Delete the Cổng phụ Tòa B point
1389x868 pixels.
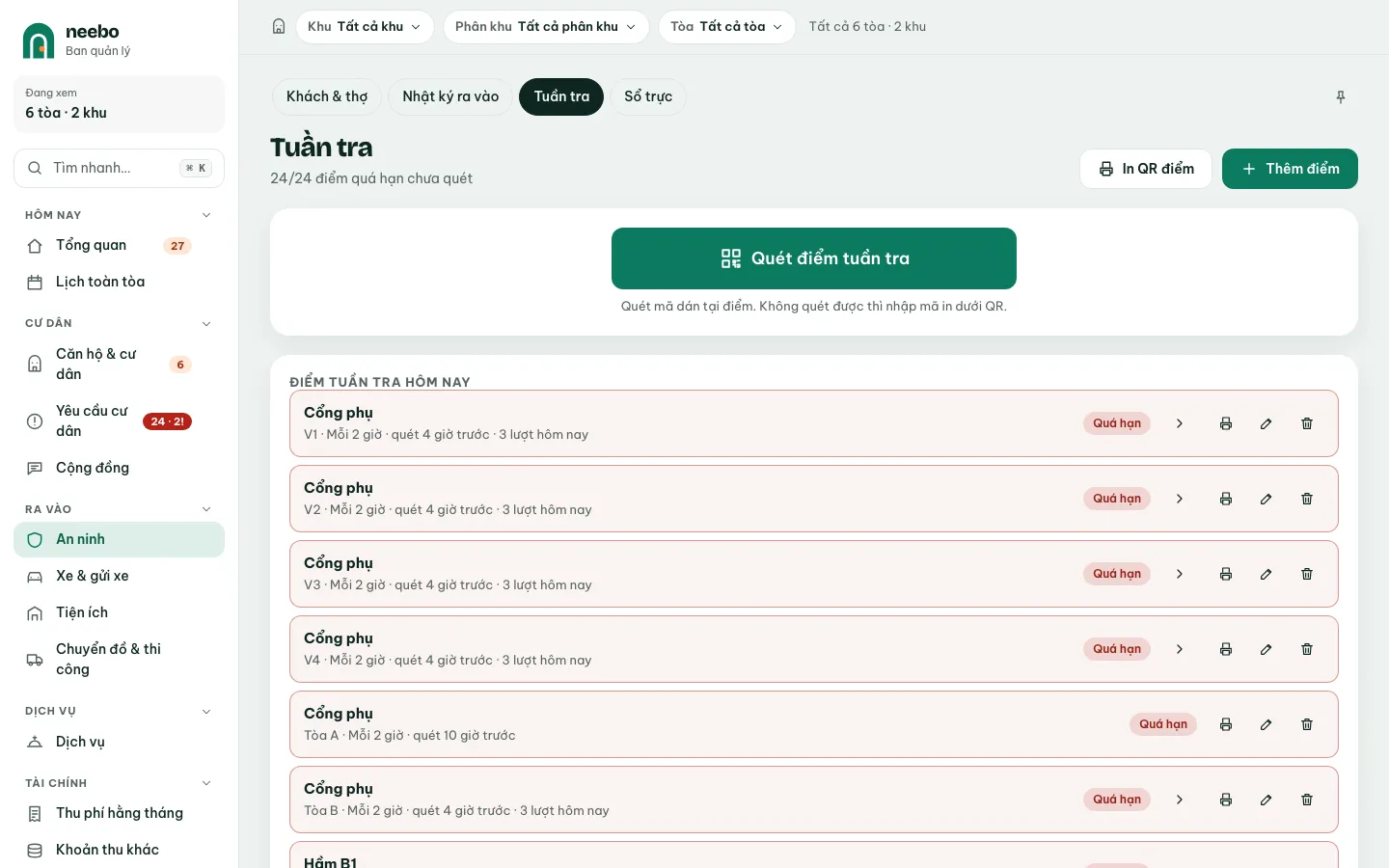[1307, 800]
